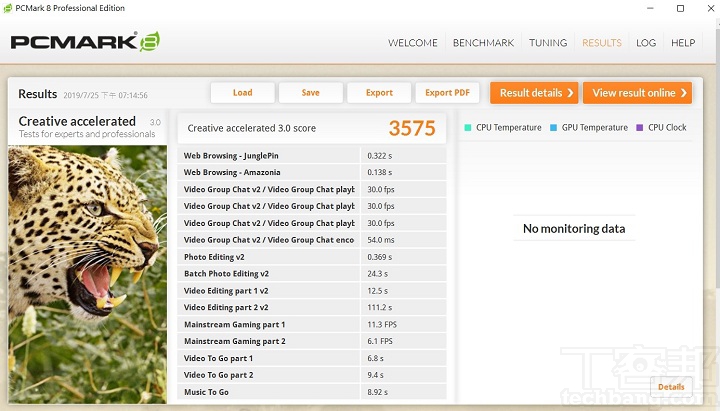Click the leopard benchmark thumbnail image
Image resolution: width=720 pixels, height=411 pixels.
[87, 275]
